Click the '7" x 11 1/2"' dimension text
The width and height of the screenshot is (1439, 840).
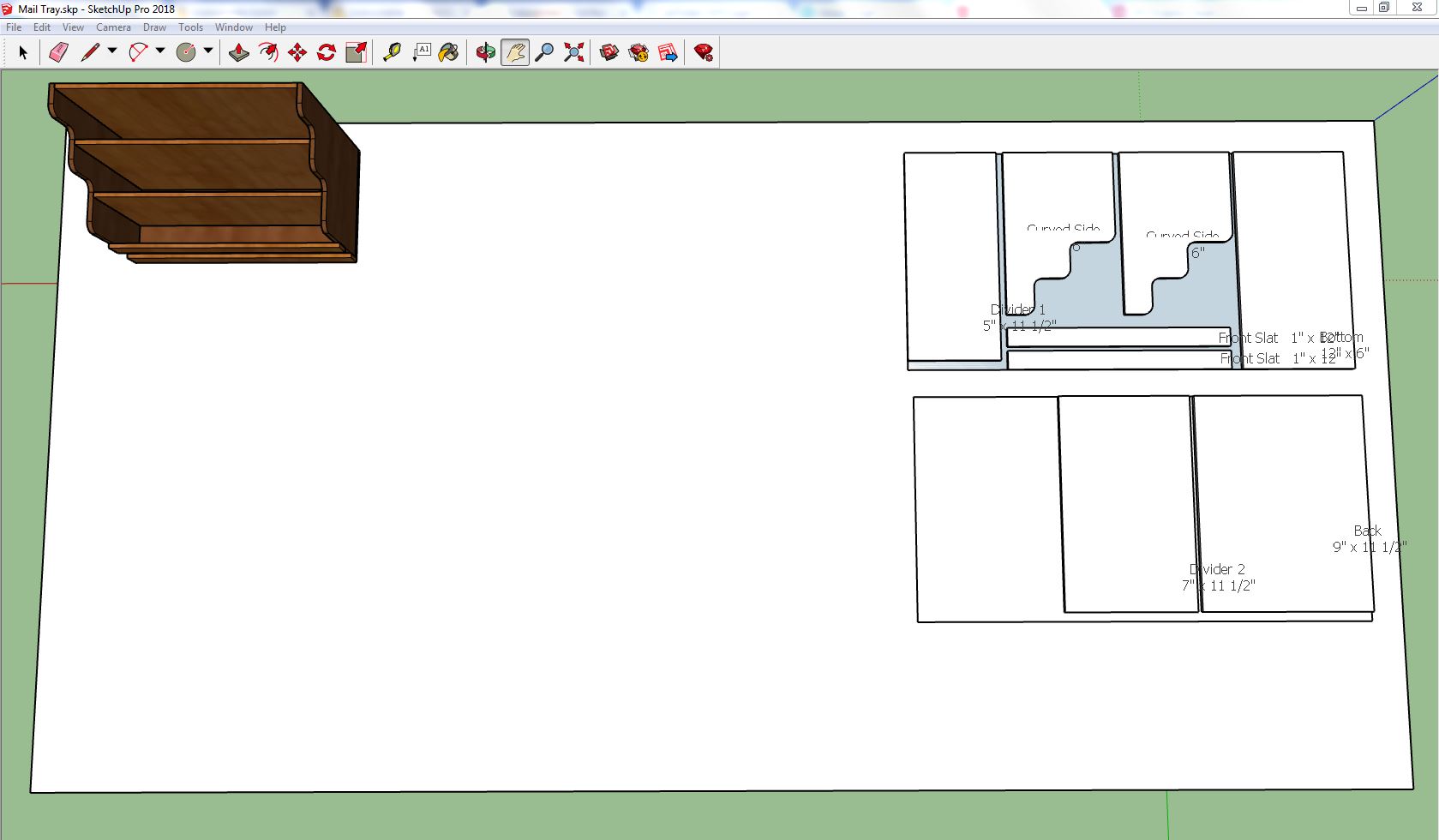[x=1218, y=585]
